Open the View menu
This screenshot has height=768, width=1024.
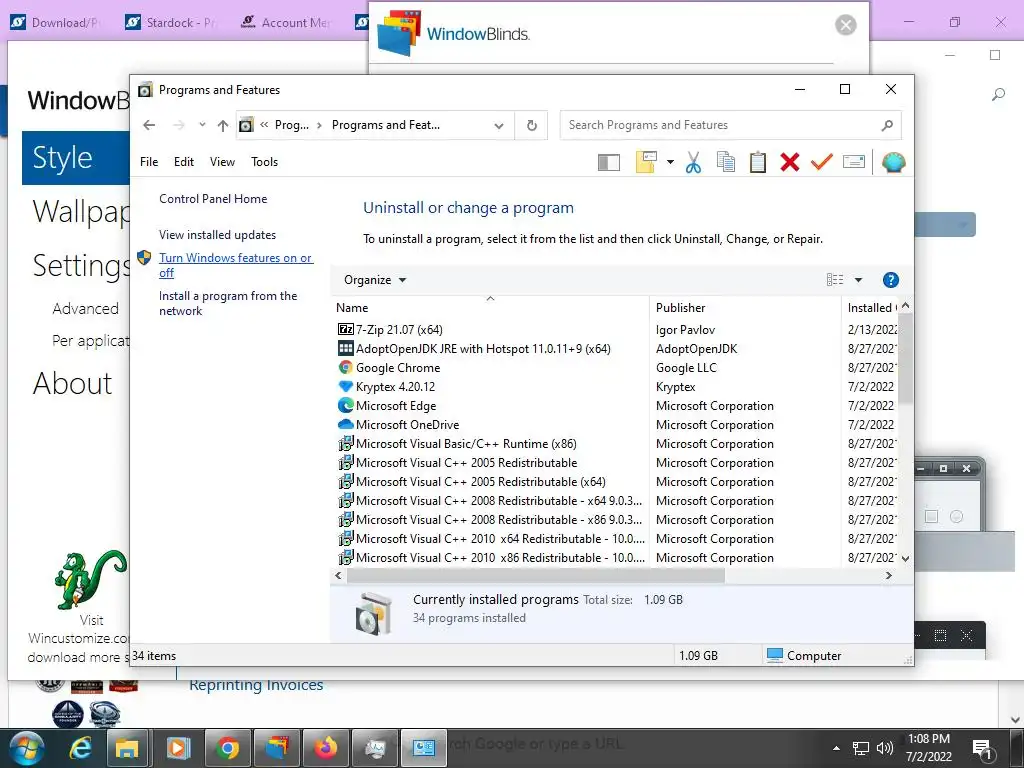pos(222,162)
